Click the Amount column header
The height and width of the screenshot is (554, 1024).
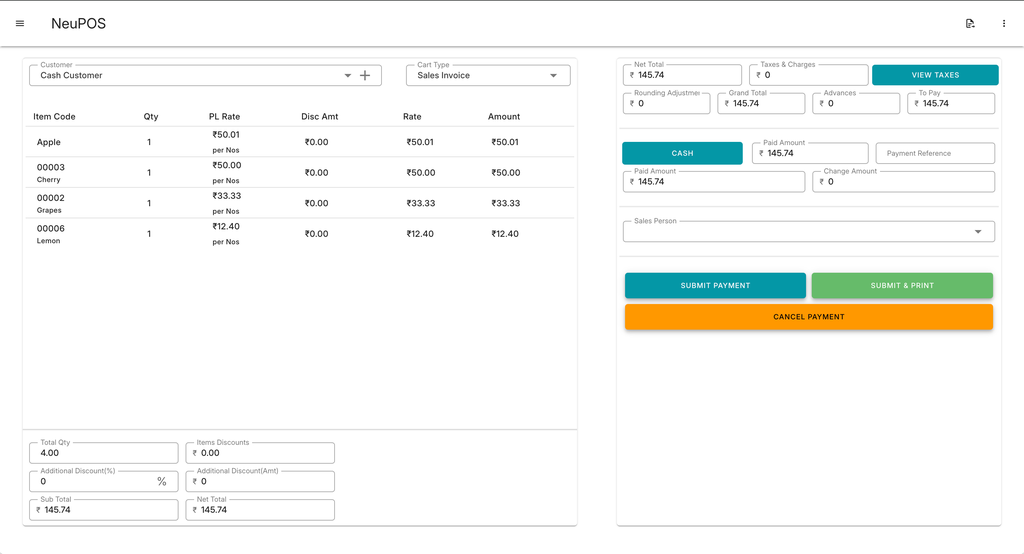[504, 116]
